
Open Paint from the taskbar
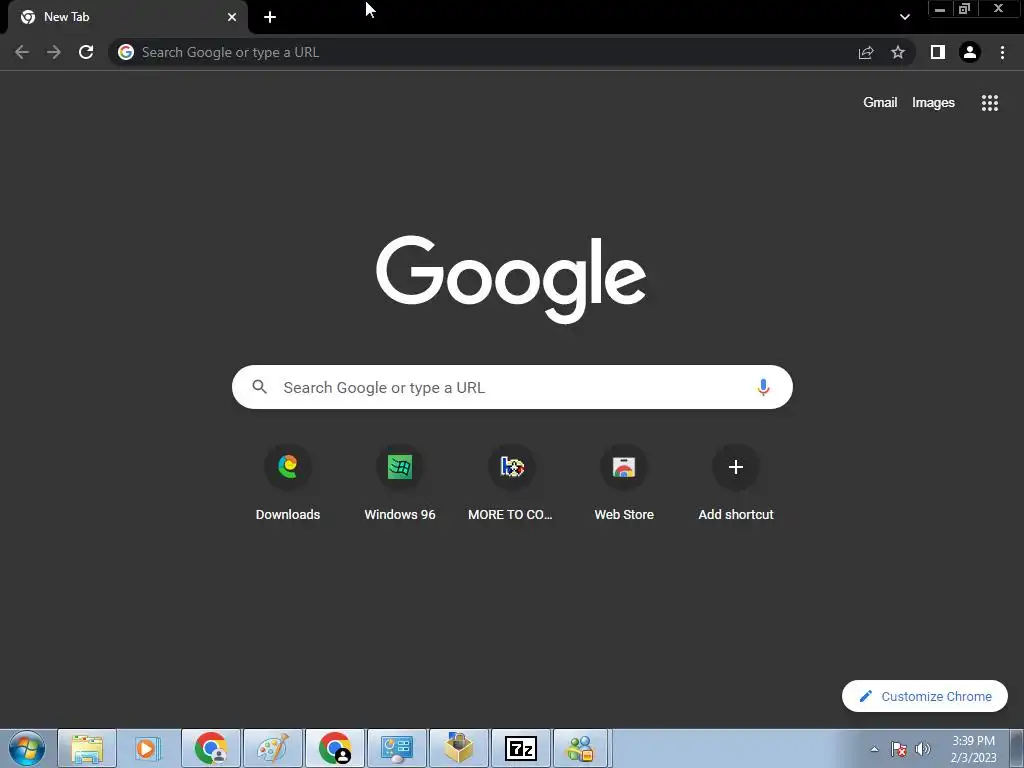tap(272, 748)
